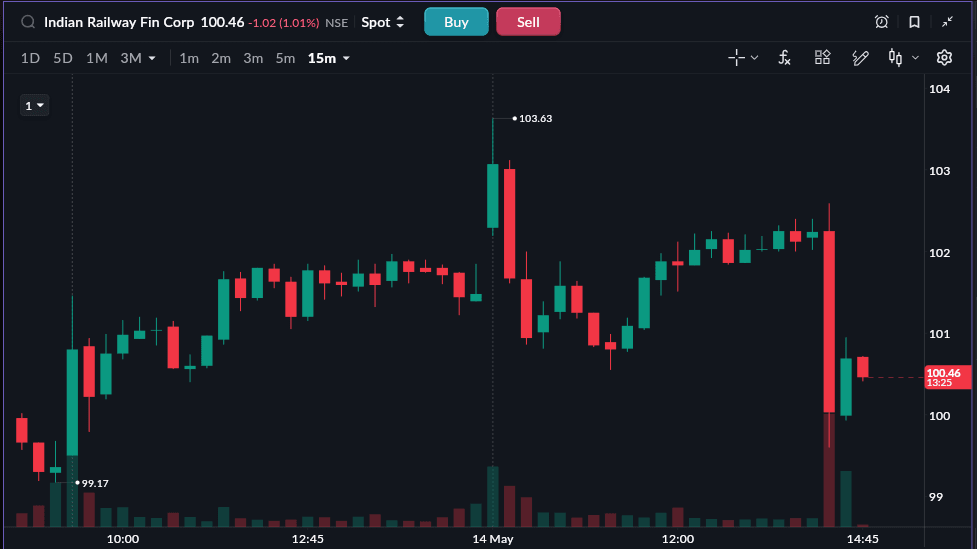Select the candlestick chart type icon
This screenshot has width=977, height=549.
pos(895,58)
